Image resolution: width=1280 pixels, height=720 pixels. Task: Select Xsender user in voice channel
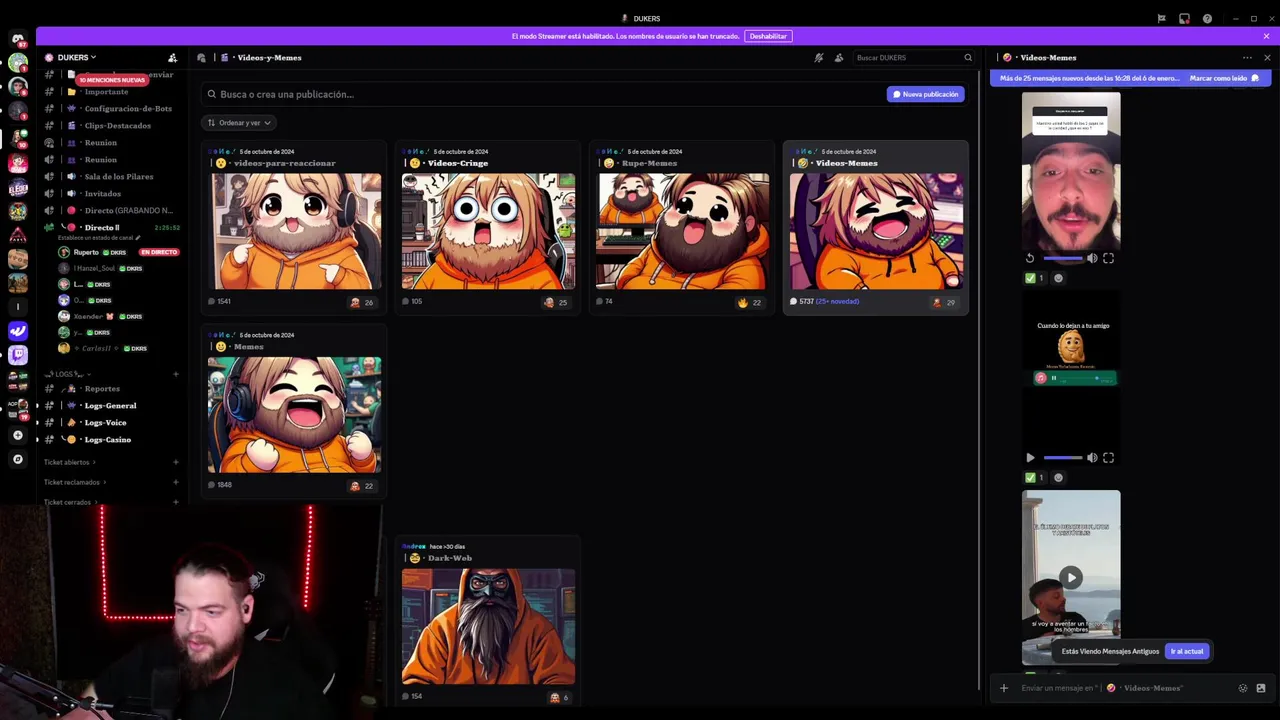(x=118, y=316)
